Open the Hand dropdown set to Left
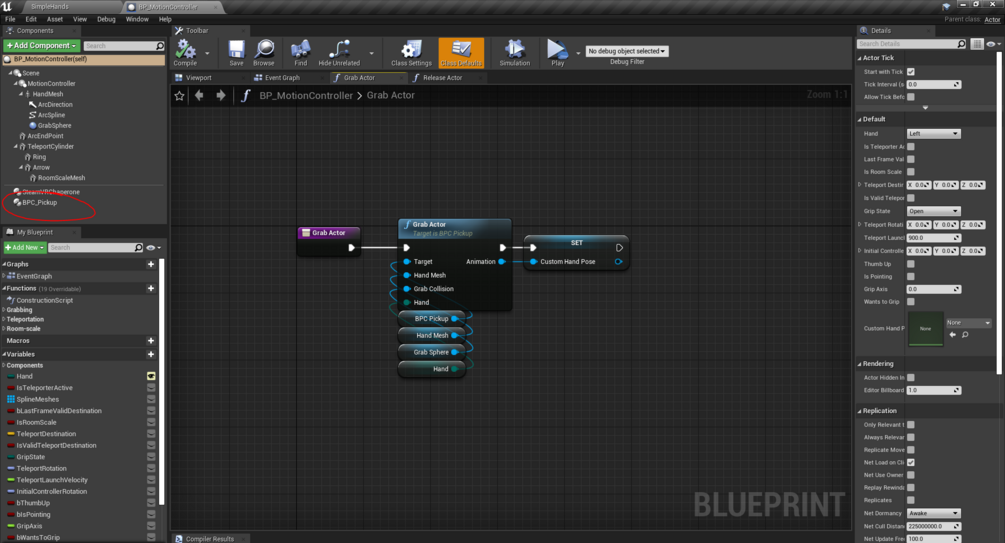This screenshot has width=1005, height=543. (x=934, y=134)
